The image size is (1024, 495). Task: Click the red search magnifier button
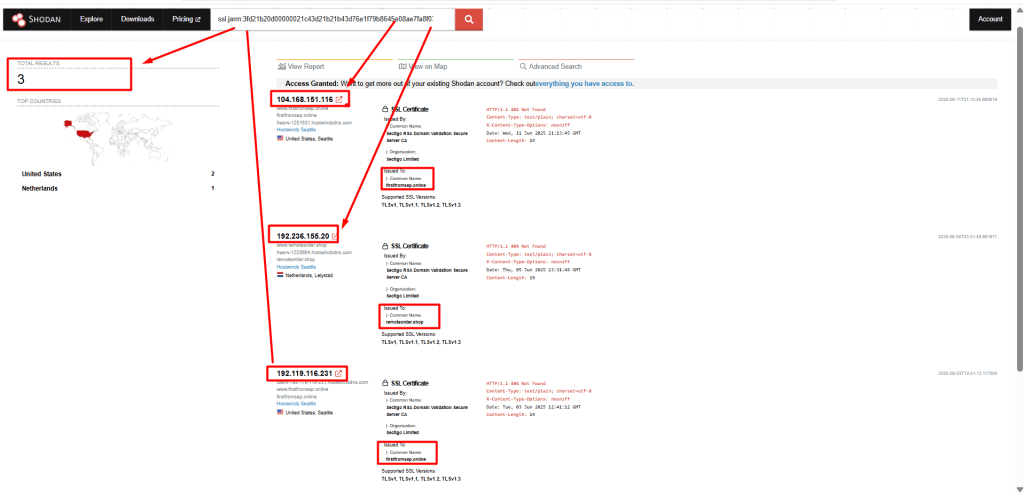(469, 20)
